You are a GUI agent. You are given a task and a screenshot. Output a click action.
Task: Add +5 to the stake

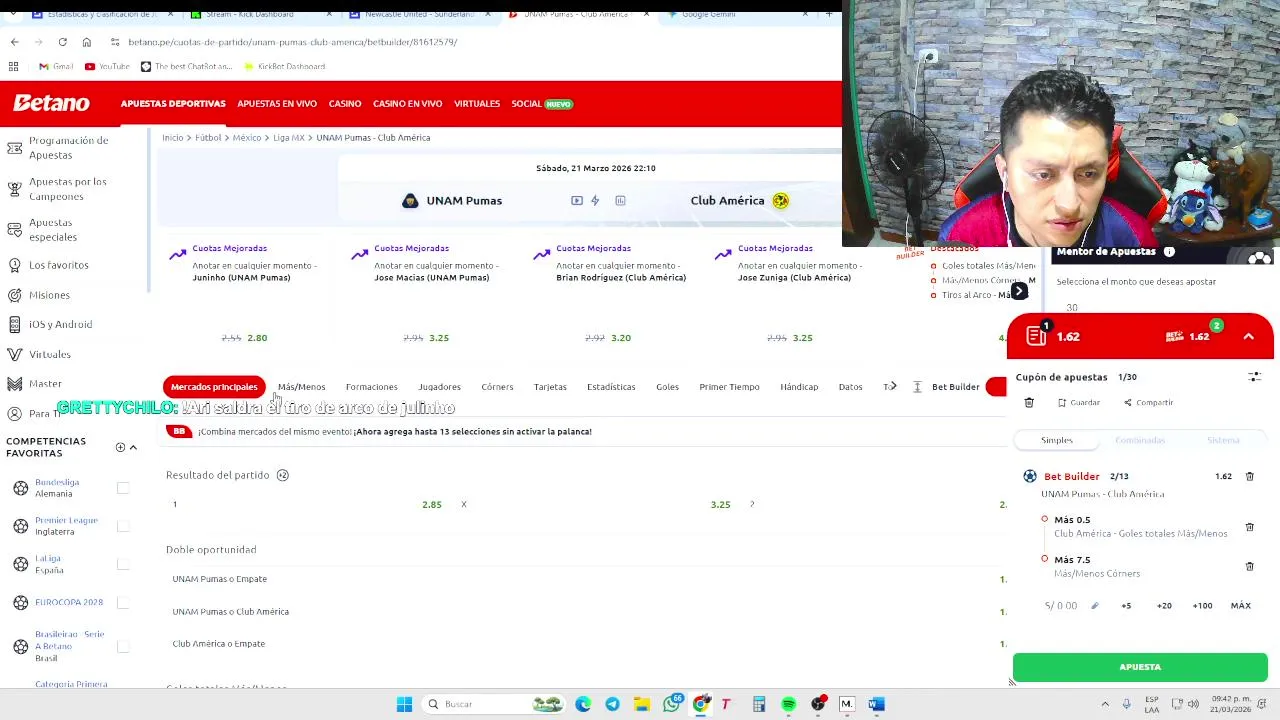1126,605
